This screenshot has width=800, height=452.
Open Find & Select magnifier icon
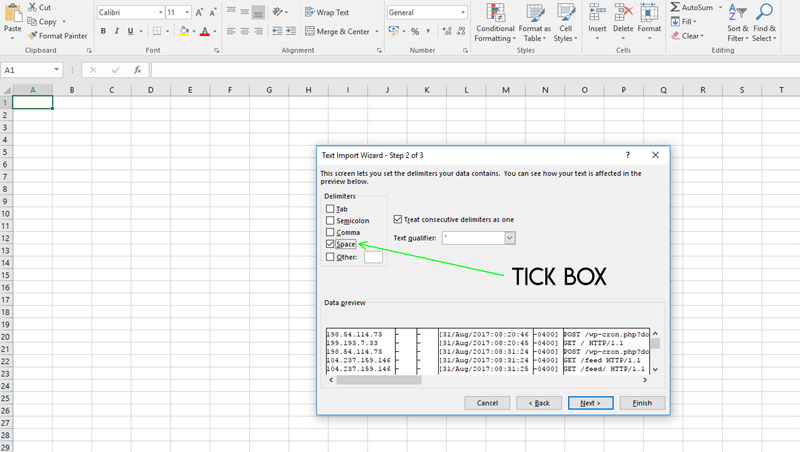pos(763,12)
